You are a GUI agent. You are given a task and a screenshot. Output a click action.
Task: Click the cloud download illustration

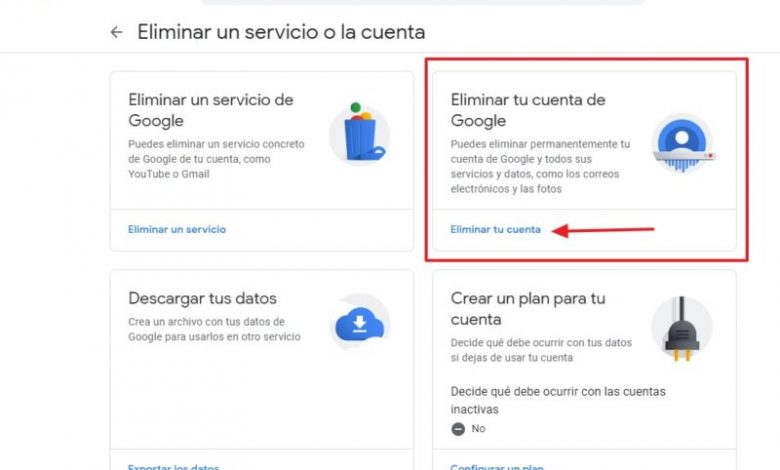click(360, 323)
